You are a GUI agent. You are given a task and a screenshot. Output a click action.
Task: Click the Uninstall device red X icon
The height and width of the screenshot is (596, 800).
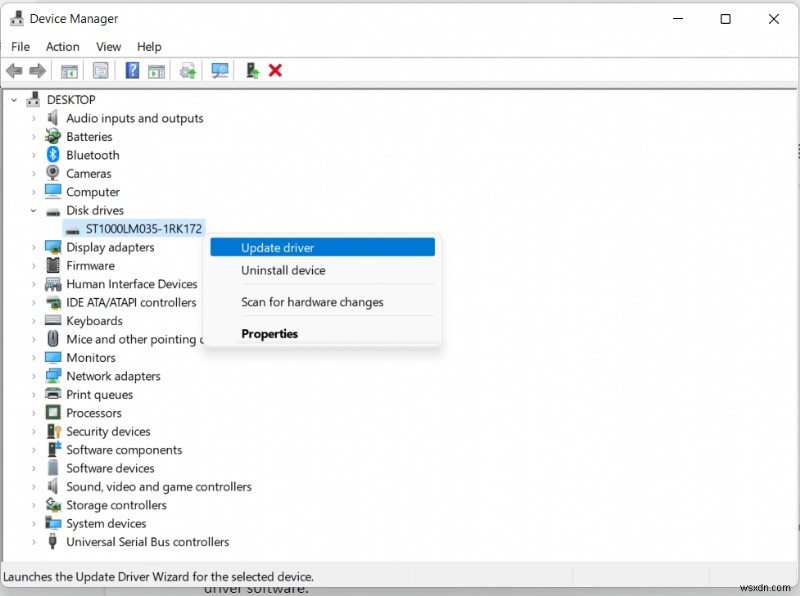pyautogui.click(x=274, y=70)
